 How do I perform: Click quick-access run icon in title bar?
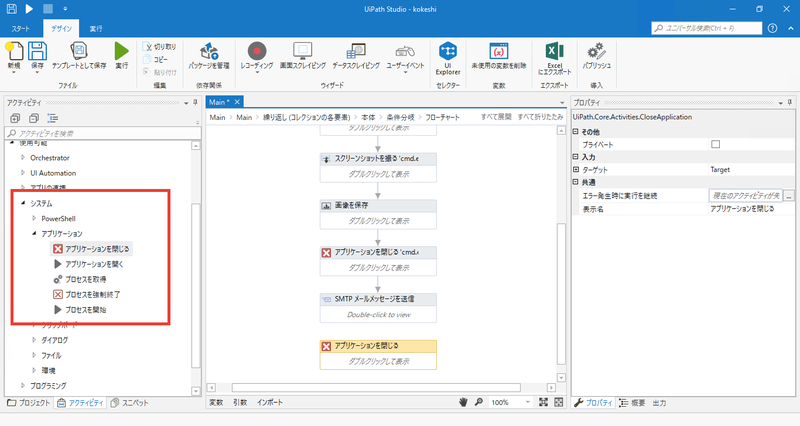click(x=29, y=9)
